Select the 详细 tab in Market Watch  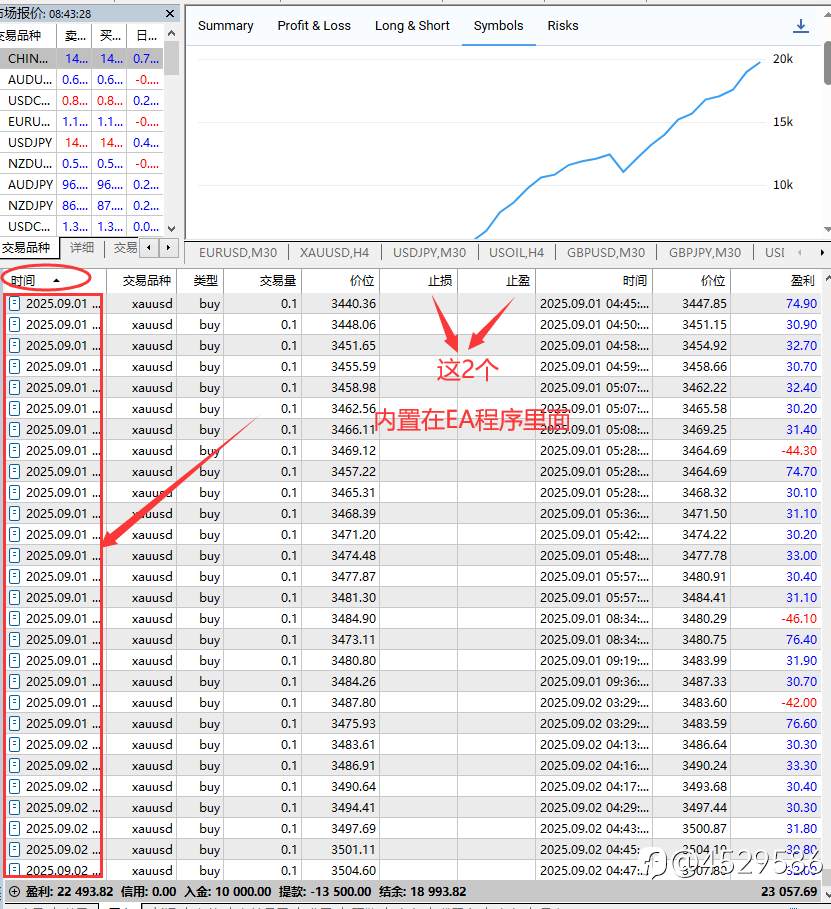82,248
